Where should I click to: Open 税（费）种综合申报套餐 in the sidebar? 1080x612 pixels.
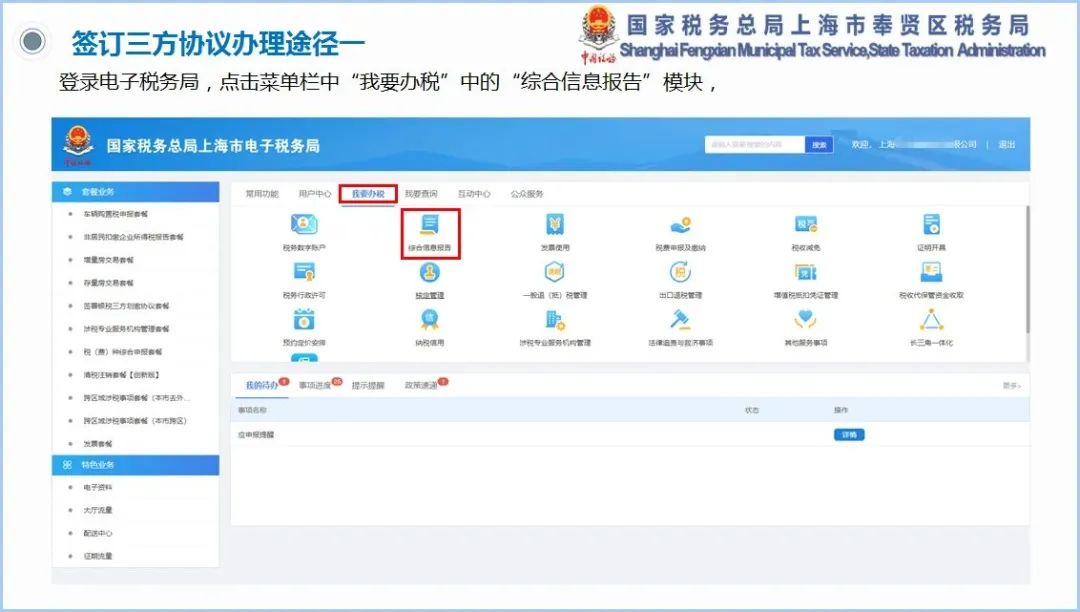(123, 352)
